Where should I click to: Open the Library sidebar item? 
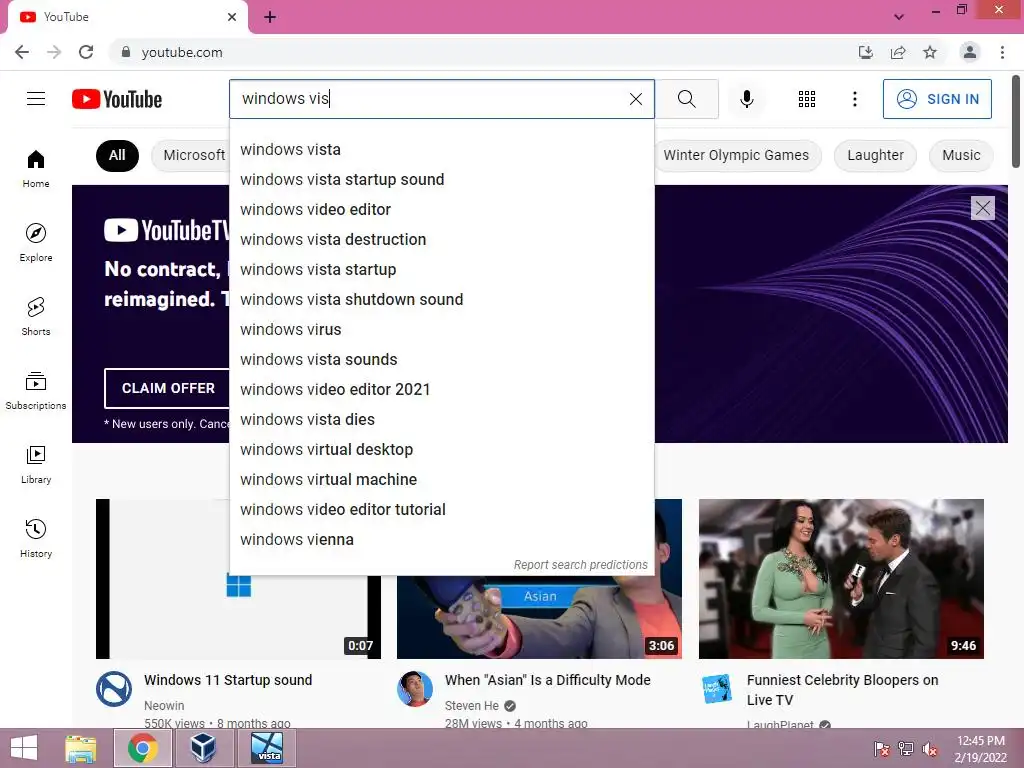(x=36, y=464)
